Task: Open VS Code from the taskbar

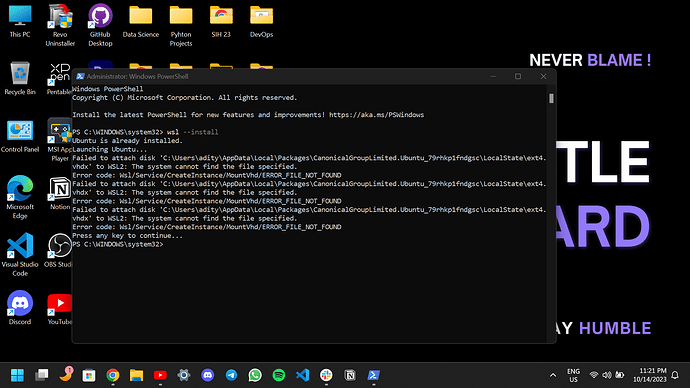Action: [x=303, y=375]
